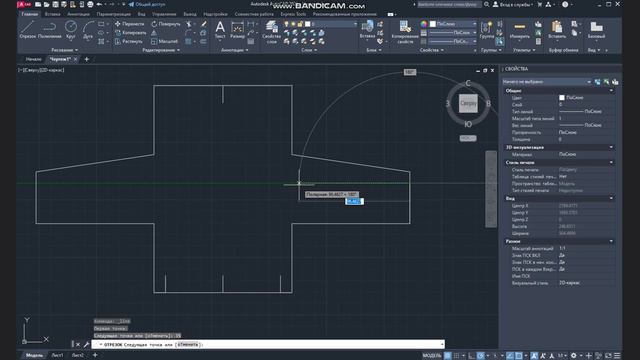
Task: Expand the Слои panel dropdown
Action: [309, 50]
